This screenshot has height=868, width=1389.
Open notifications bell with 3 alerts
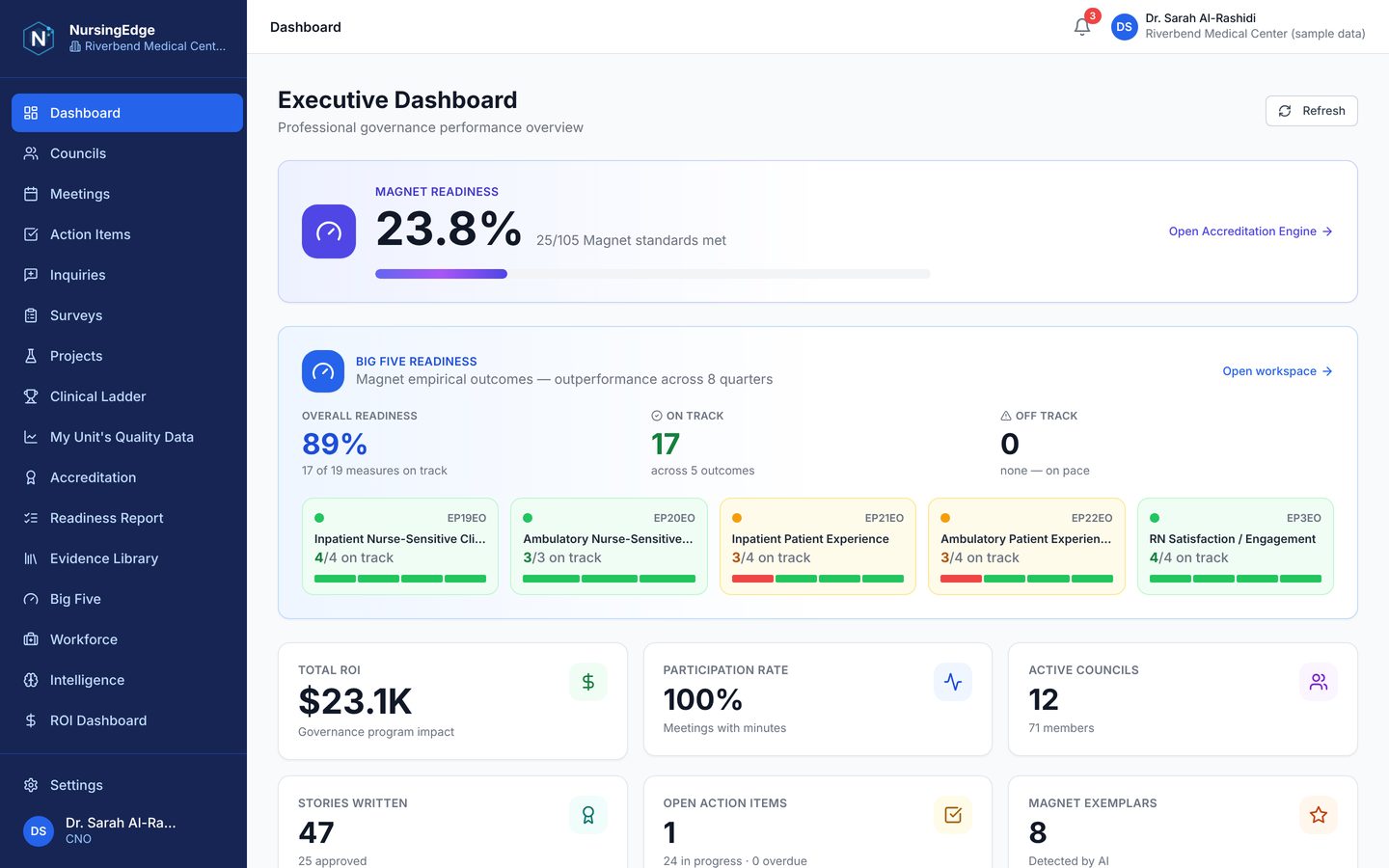pyautogui.click(x=1082, y=27)
